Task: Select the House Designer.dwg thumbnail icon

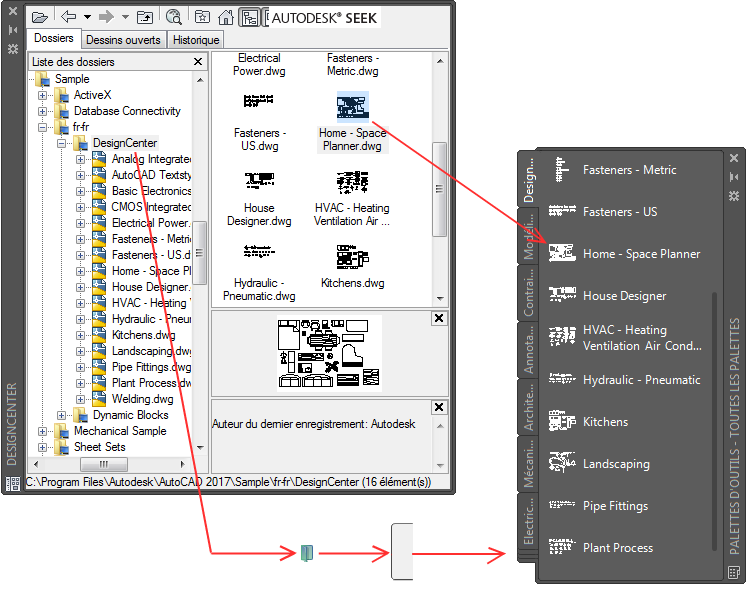Action: point(259,181)
